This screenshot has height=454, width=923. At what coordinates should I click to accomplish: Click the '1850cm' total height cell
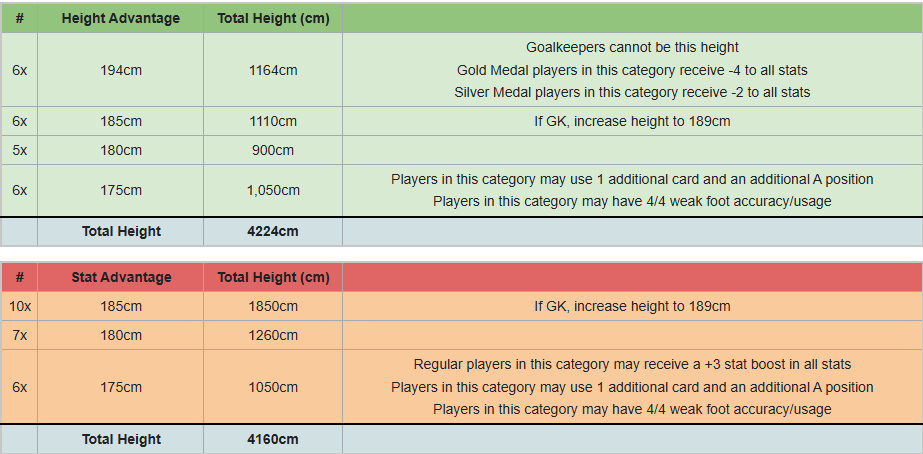pyautogui.click(x=273, y=306)
